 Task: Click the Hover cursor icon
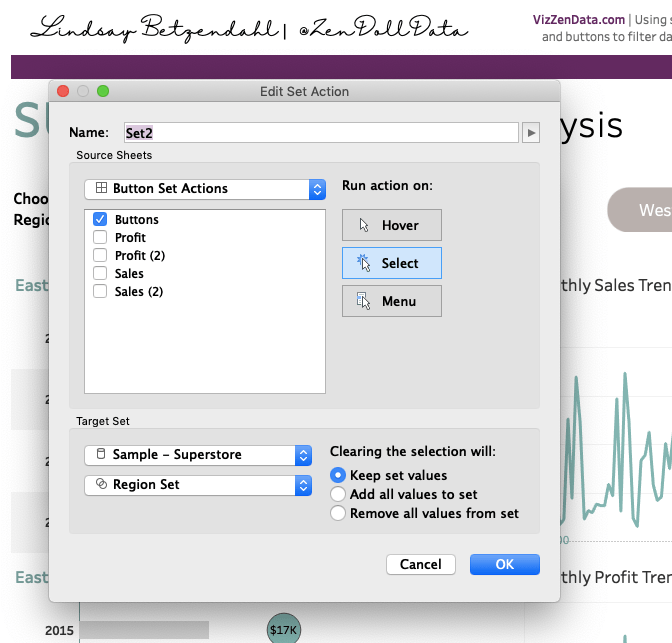coord(364,225)
